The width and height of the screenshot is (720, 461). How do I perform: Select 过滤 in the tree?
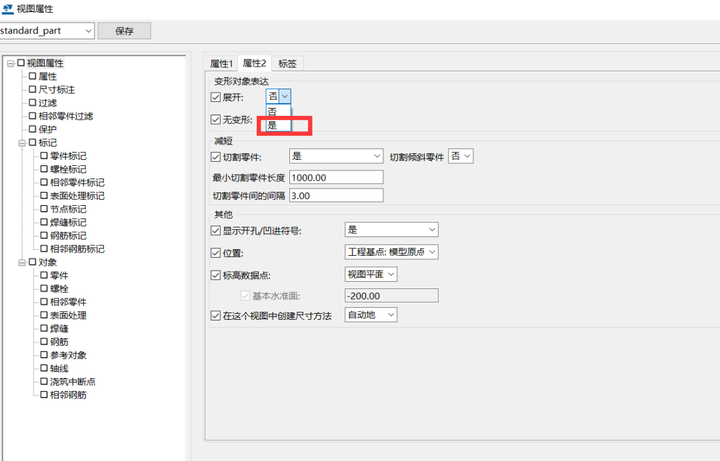pos(48,103)
